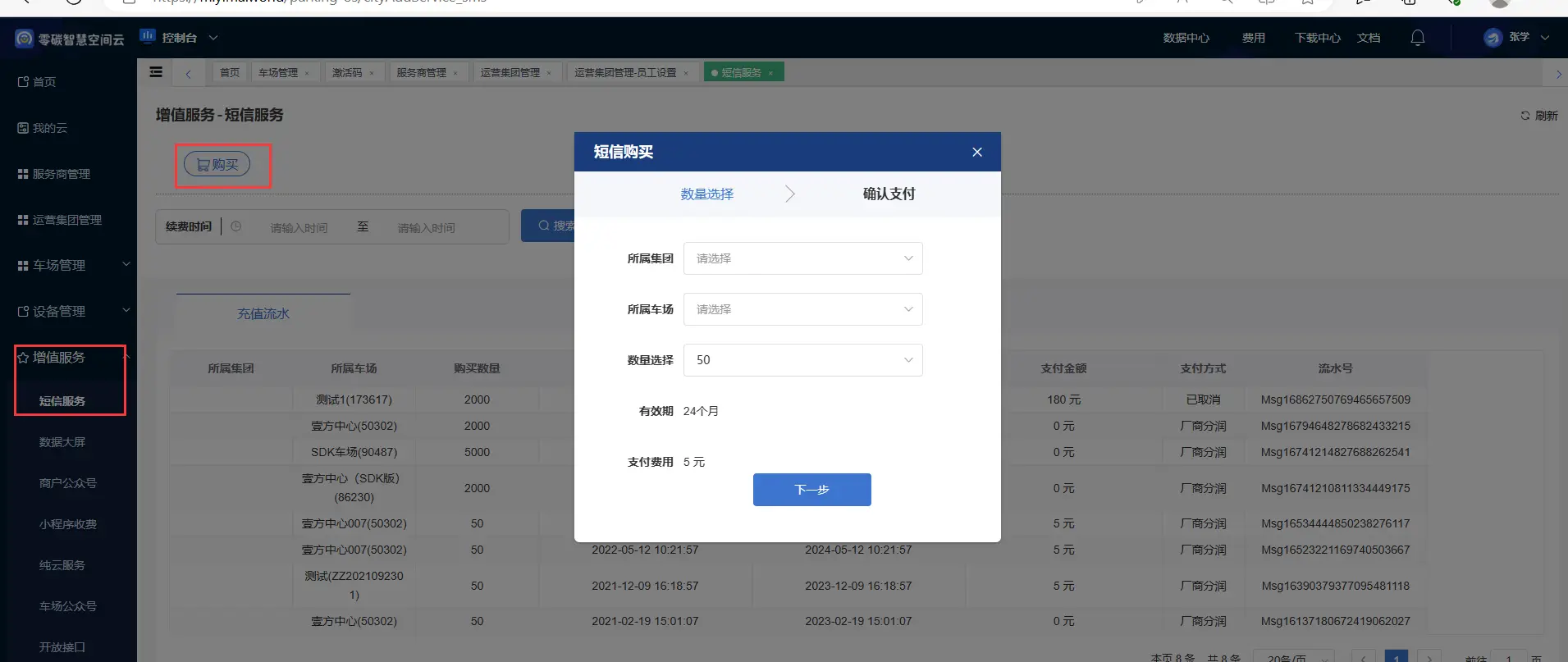Click the hamburger menu collapse icon
Image resolution: width=1568 pixels, height=662 pixels.
156,72
